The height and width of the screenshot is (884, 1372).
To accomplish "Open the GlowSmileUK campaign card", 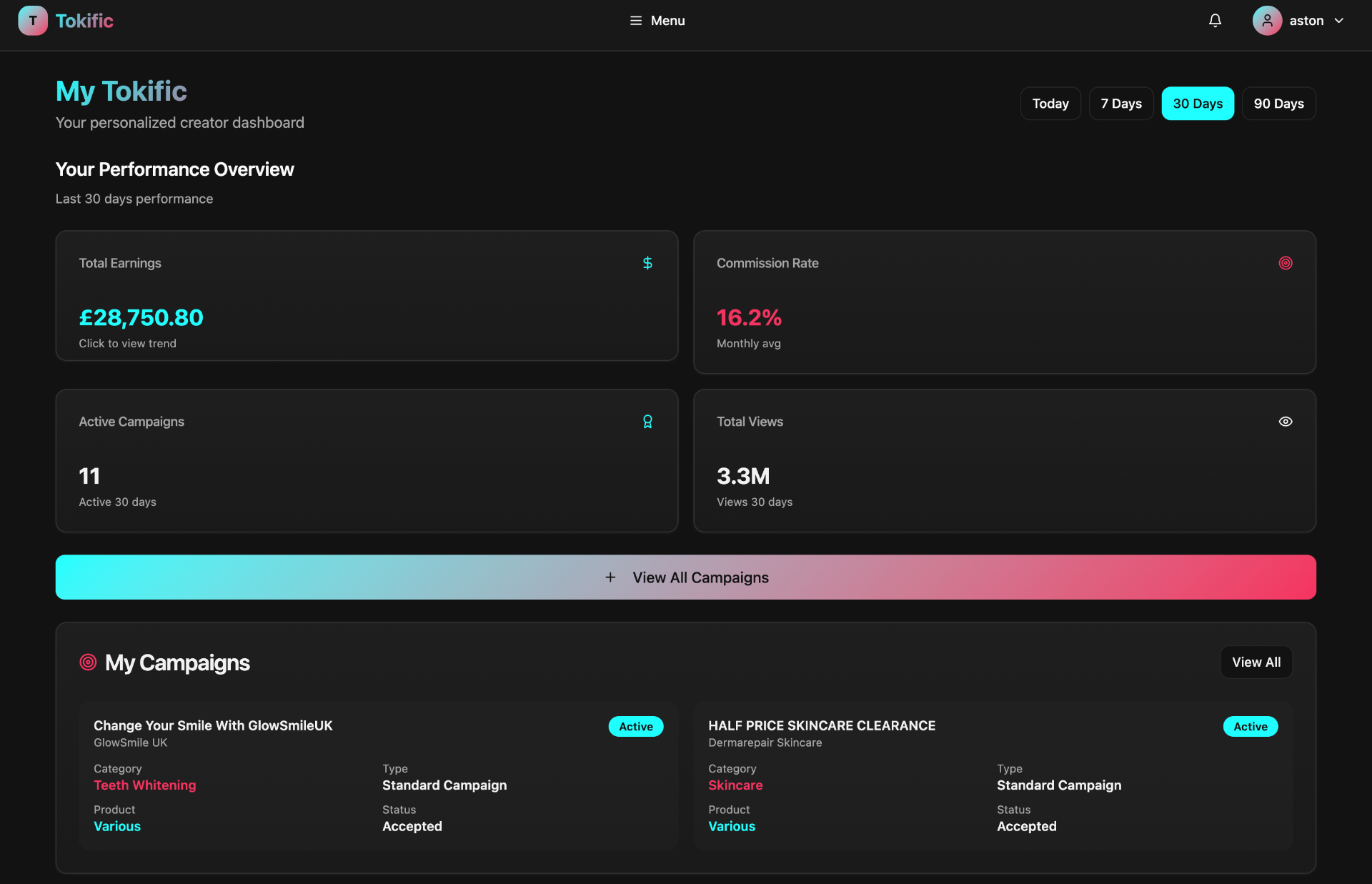I will click(x=213, y=725).
